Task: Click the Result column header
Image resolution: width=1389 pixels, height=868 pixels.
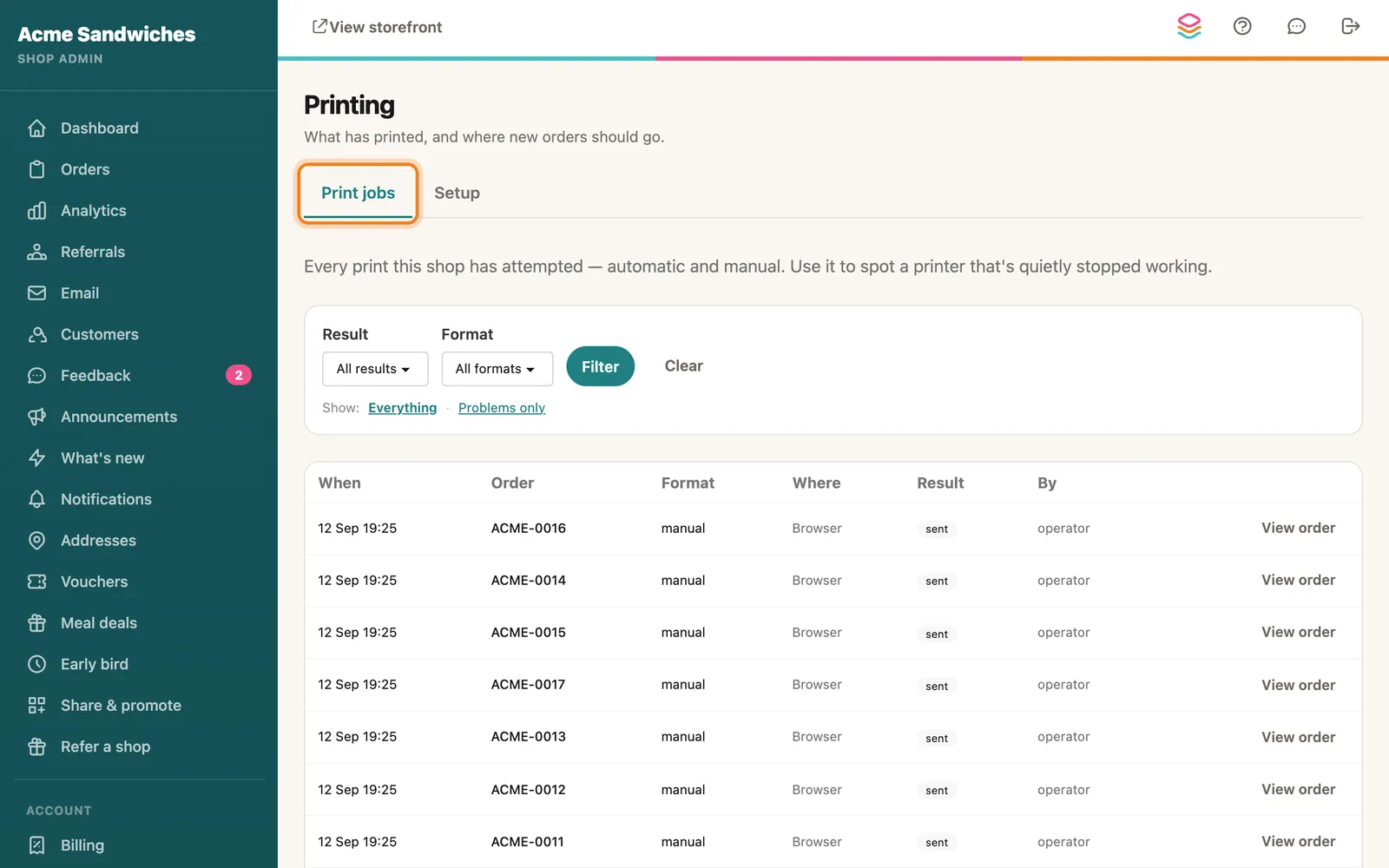Action: click(x=940, y=483)
